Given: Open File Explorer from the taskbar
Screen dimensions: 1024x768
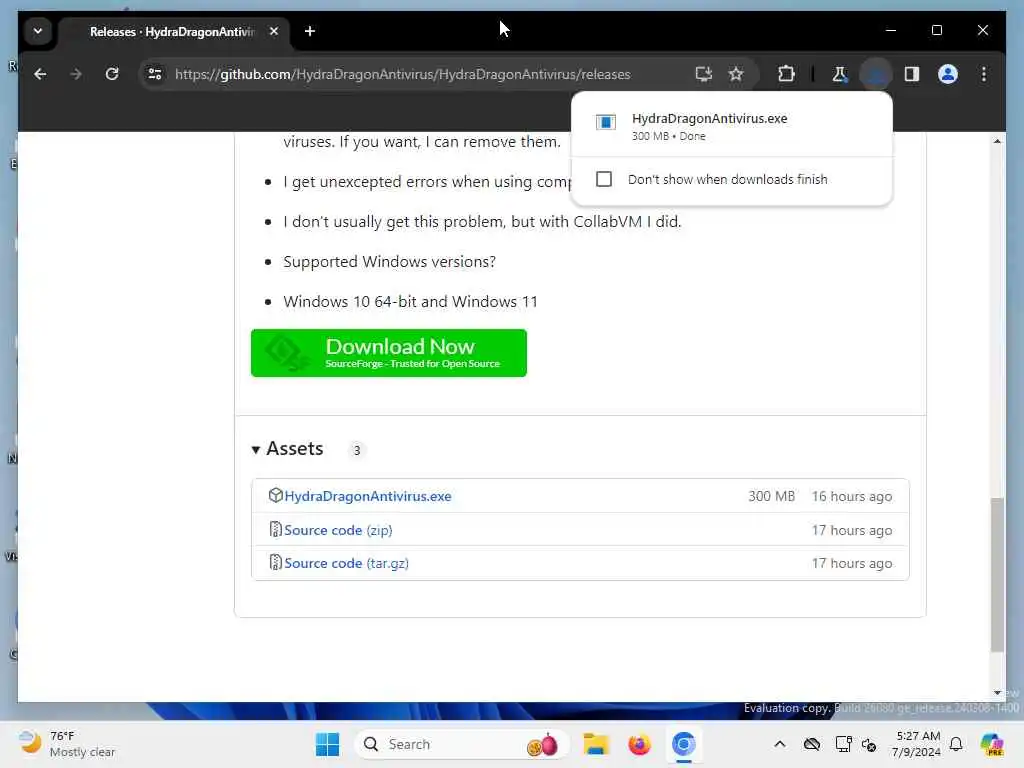Looking at the screenshot, I should point(596,744).
